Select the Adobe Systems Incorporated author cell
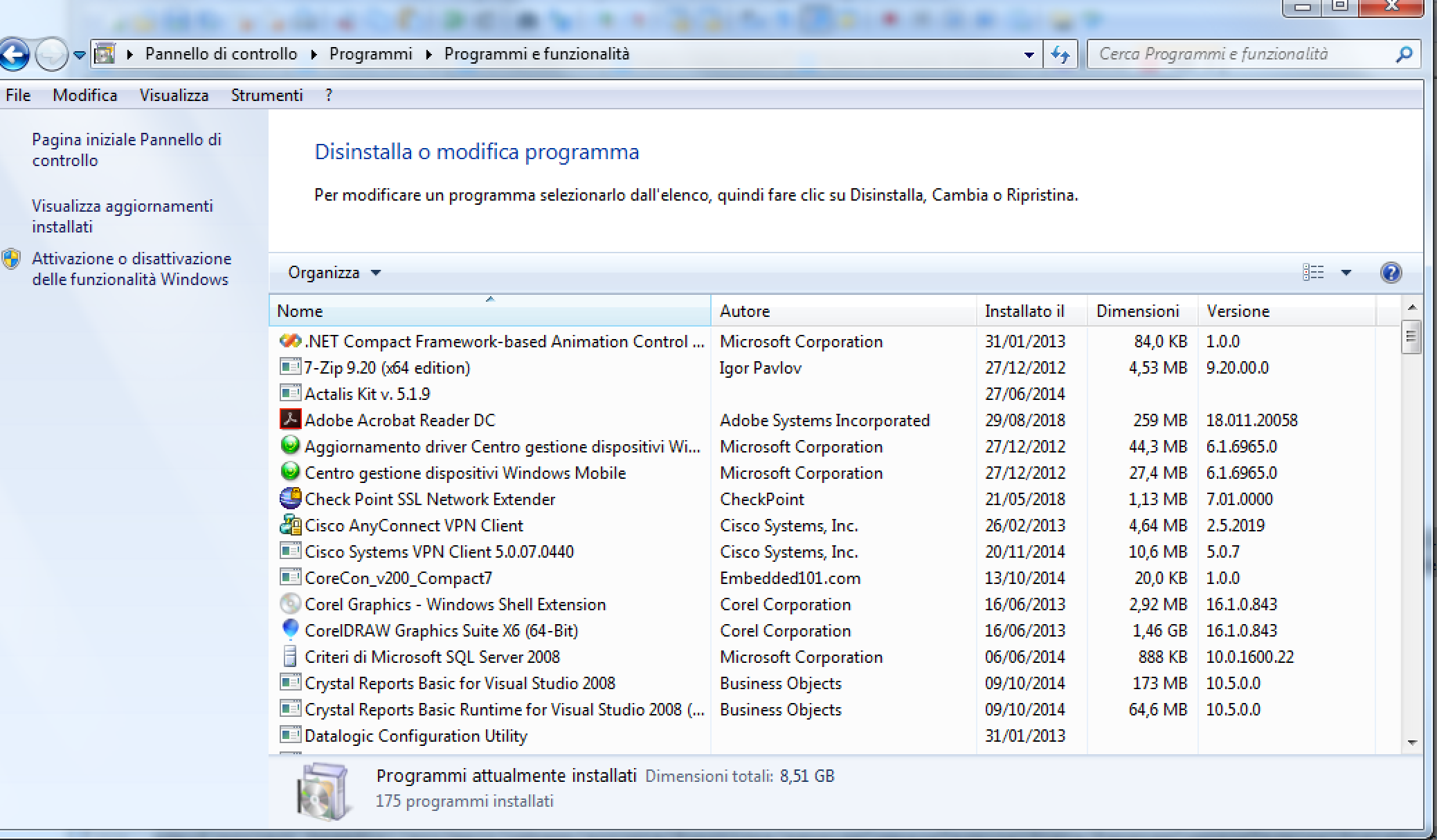 click(x=824, y=420)
